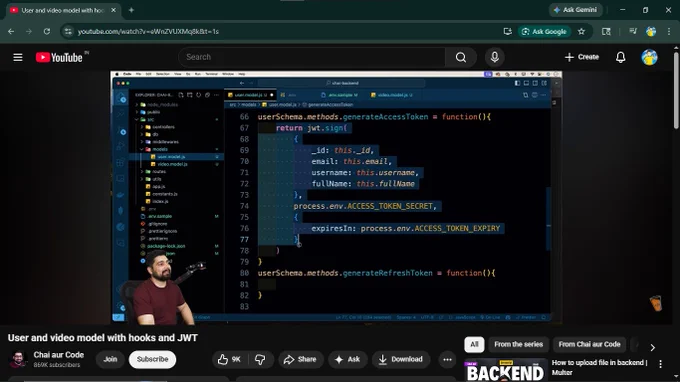The image size is (680, 382).
Task: Open YouTube notifications bell
Action: (x=621, y=57)
